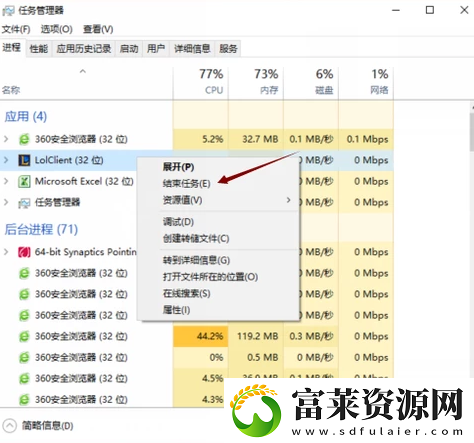Viewport: 474px width, 443px height.
Task: Toggle sort order arrow above 名称 column
Action: (x=83, y=71)
